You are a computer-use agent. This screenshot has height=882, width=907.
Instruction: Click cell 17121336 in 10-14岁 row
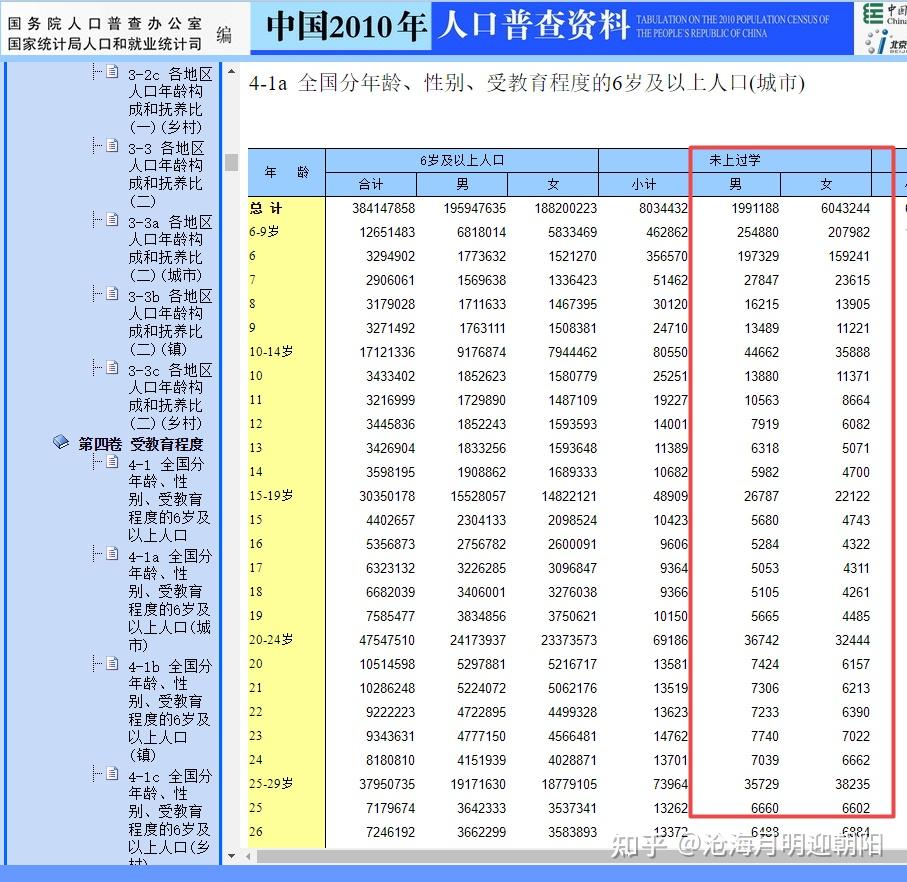[x=387, y=352]
